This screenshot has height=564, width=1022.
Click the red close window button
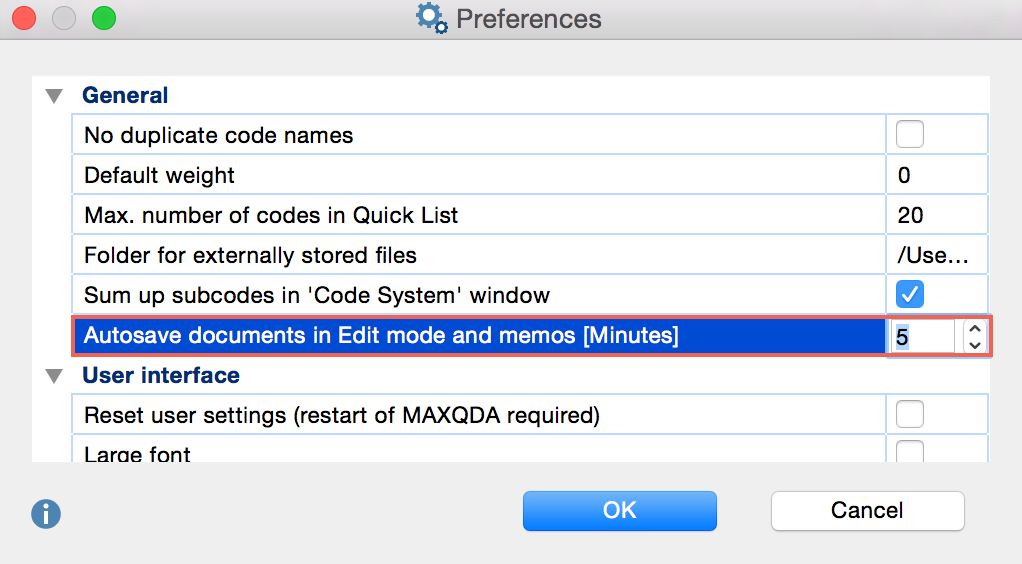(24, 18)
